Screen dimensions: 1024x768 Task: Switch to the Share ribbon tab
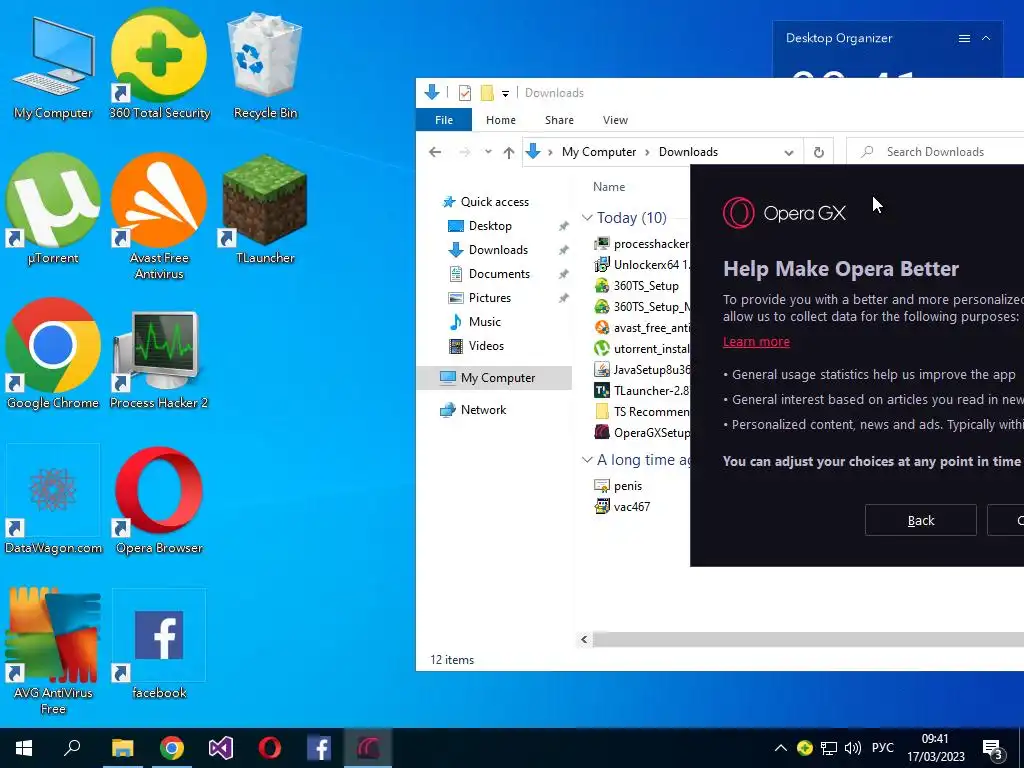pyautogui.click(x=560, y=120)
